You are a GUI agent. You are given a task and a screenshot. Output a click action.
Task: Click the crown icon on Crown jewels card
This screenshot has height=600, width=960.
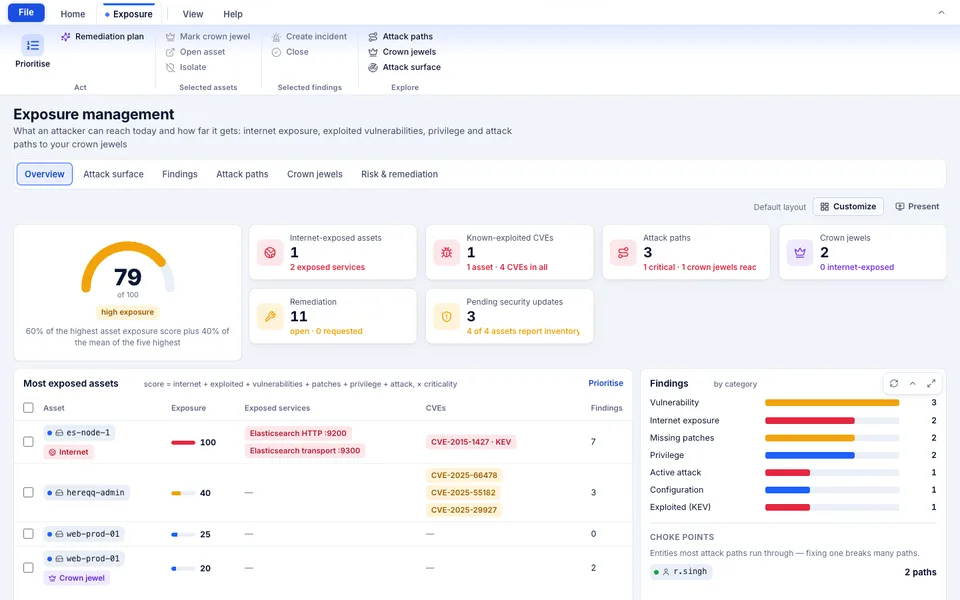(800, 252)
